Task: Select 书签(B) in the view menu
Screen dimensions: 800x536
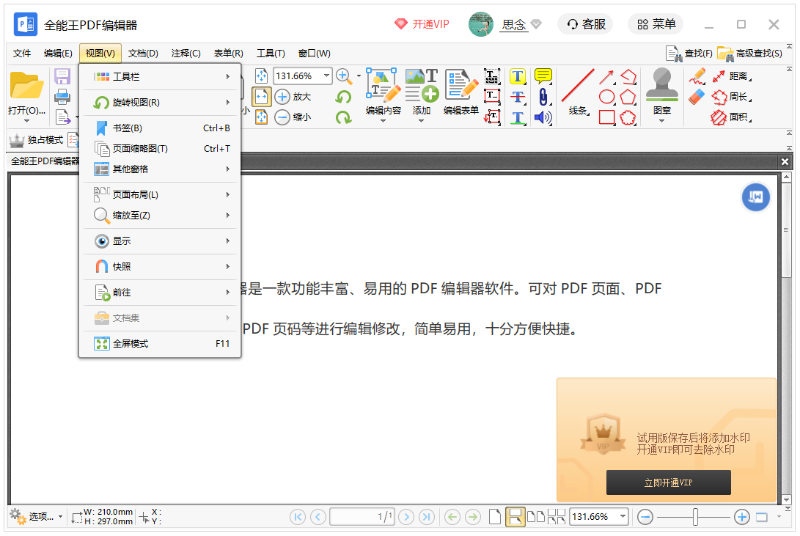Action: (x=160, y=128)
